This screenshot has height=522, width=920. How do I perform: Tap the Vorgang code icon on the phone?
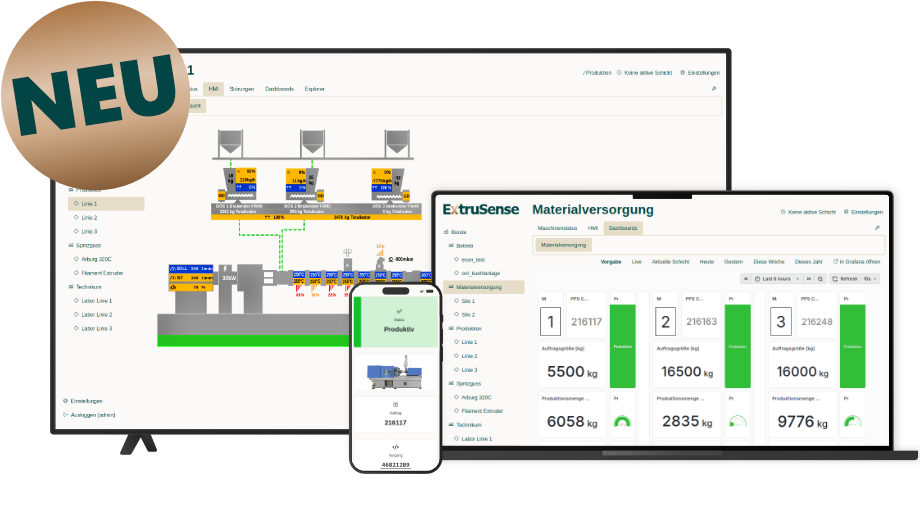tap(395, 447)
